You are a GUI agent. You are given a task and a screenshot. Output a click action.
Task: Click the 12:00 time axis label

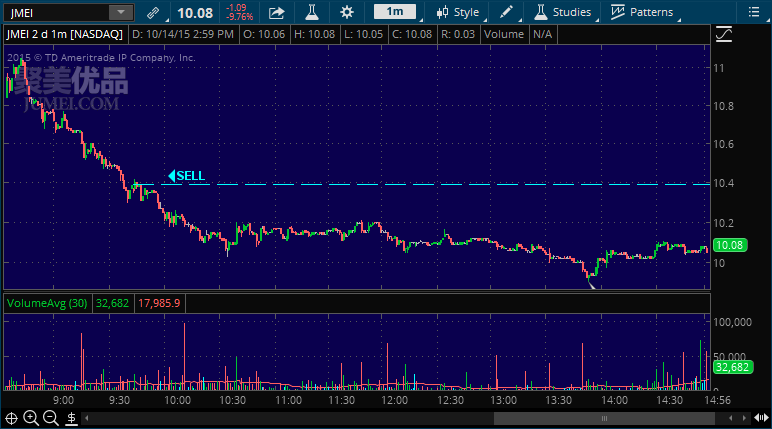[x=394, y=400]
